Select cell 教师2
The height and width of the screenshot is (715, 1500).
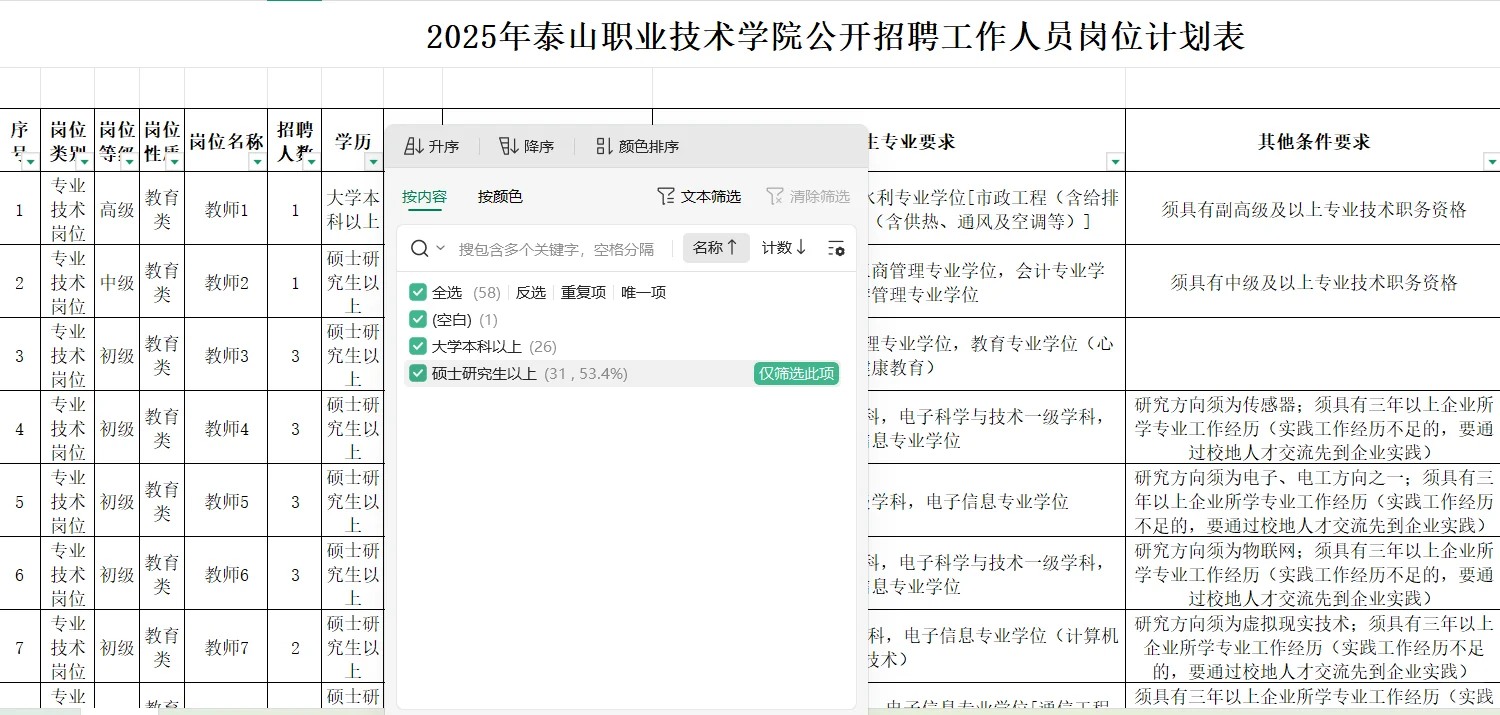pos(226,282)
